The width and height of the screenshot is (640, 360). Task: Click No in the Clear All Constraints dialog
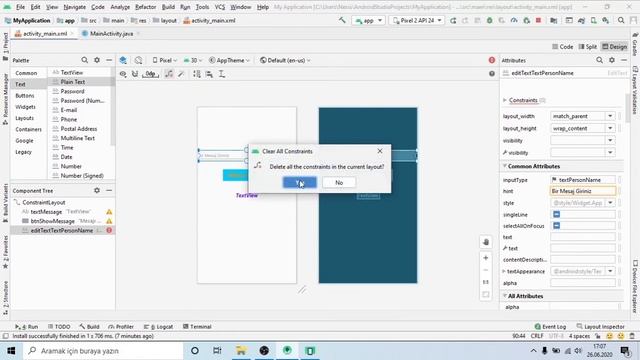pyautogui.click(x=339, y=182)
